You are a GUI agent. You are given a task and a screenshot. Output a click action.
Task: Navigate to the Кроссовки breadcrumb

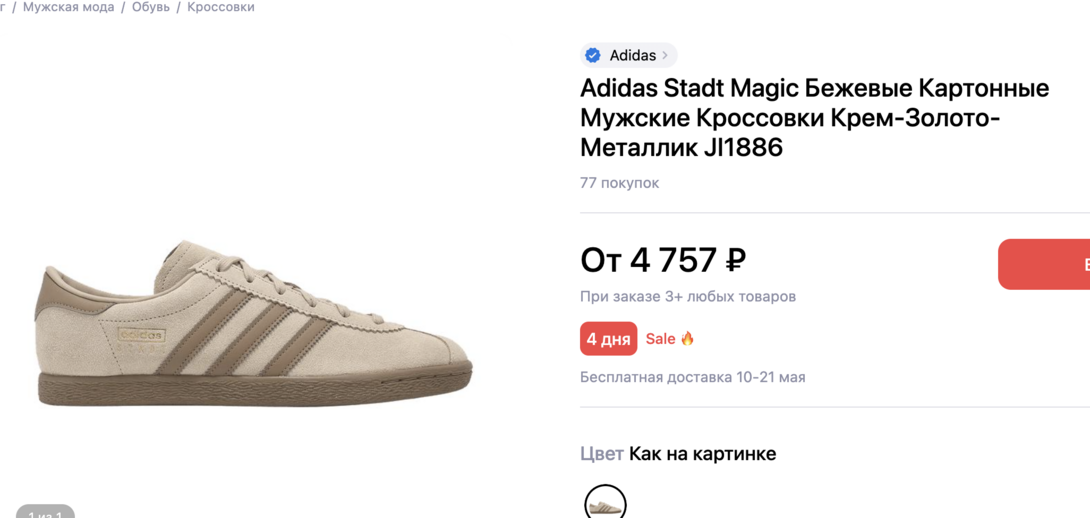221,7
